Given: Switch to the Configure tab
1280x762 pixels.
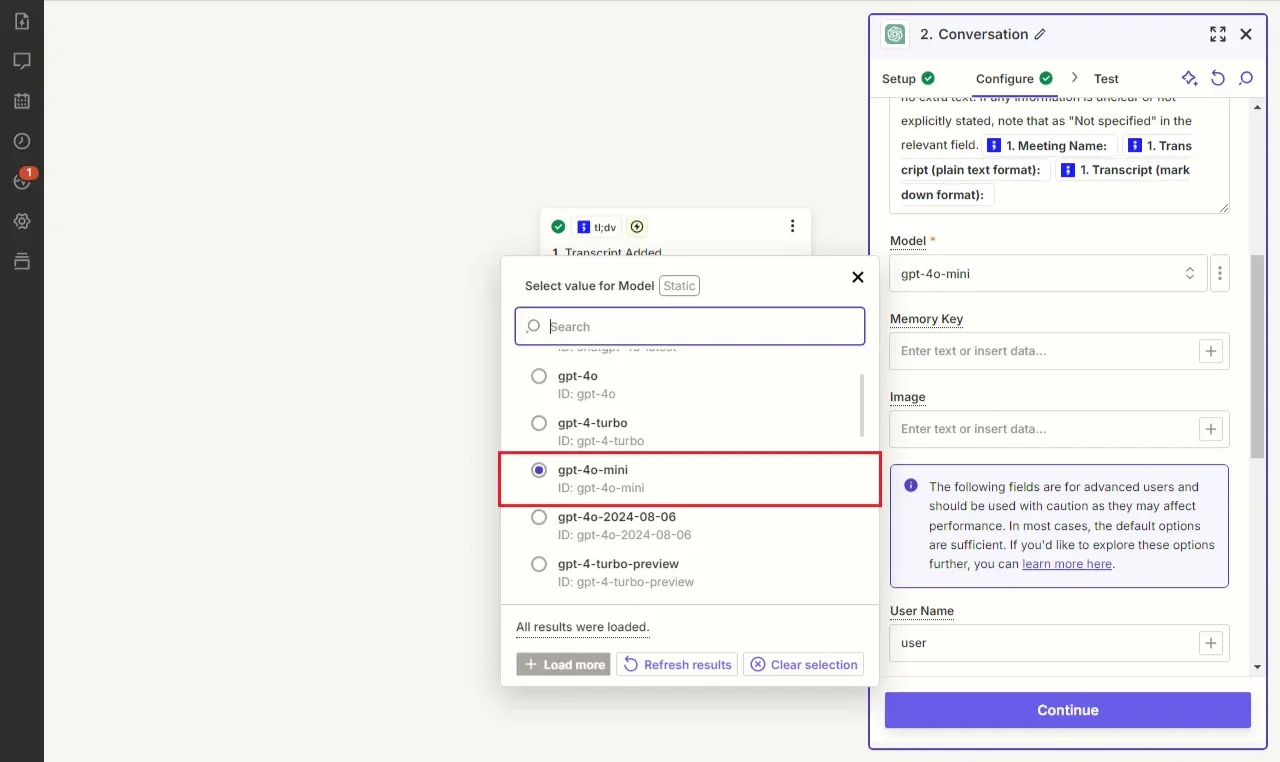Looking at the screenshot, I should point(1014,78).
